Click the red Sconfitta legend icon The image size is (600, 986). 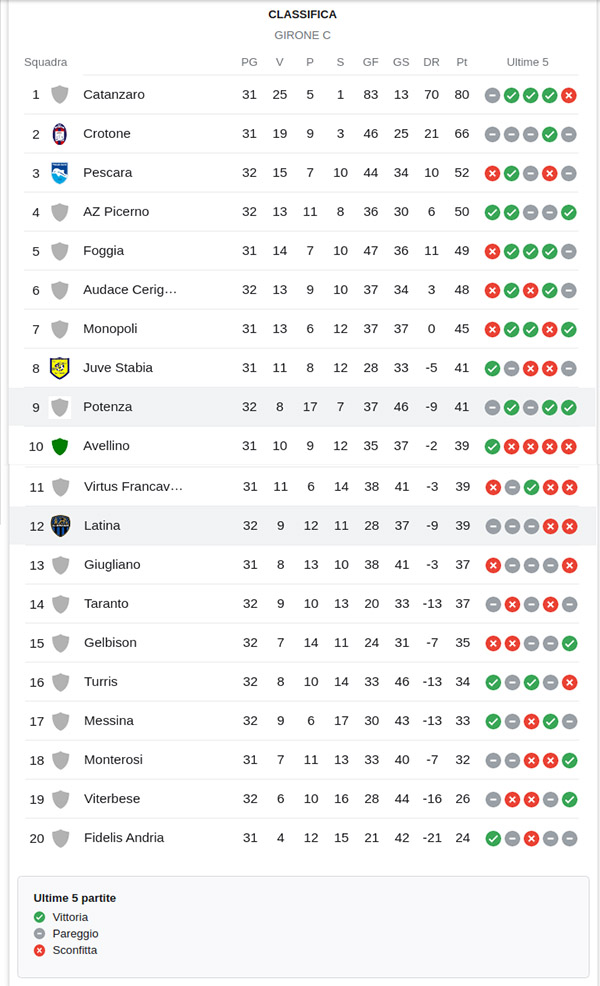click(39, 950)
